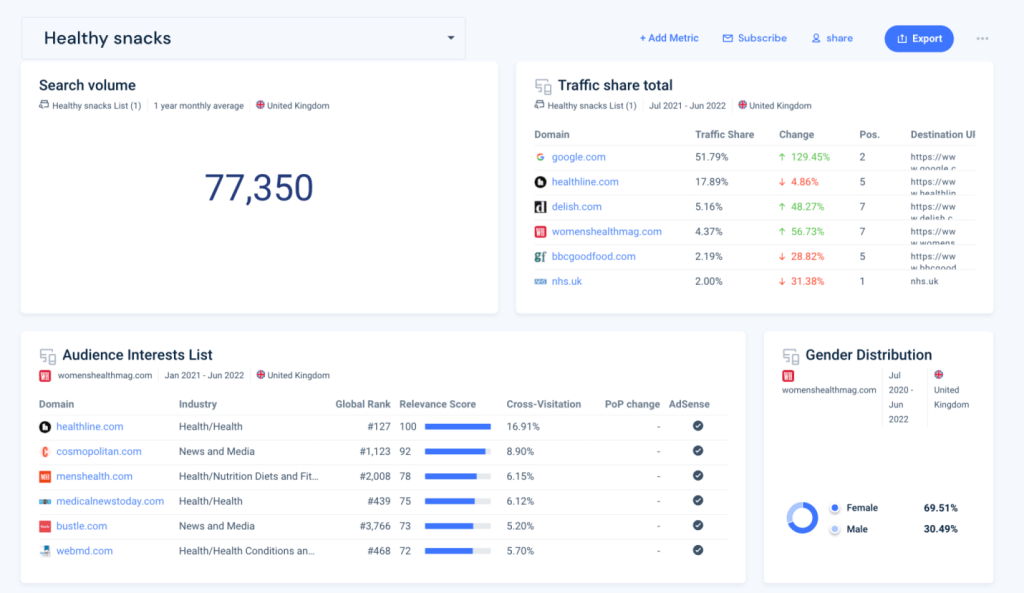Click Subscribe with envelope icon

[754, 39]
